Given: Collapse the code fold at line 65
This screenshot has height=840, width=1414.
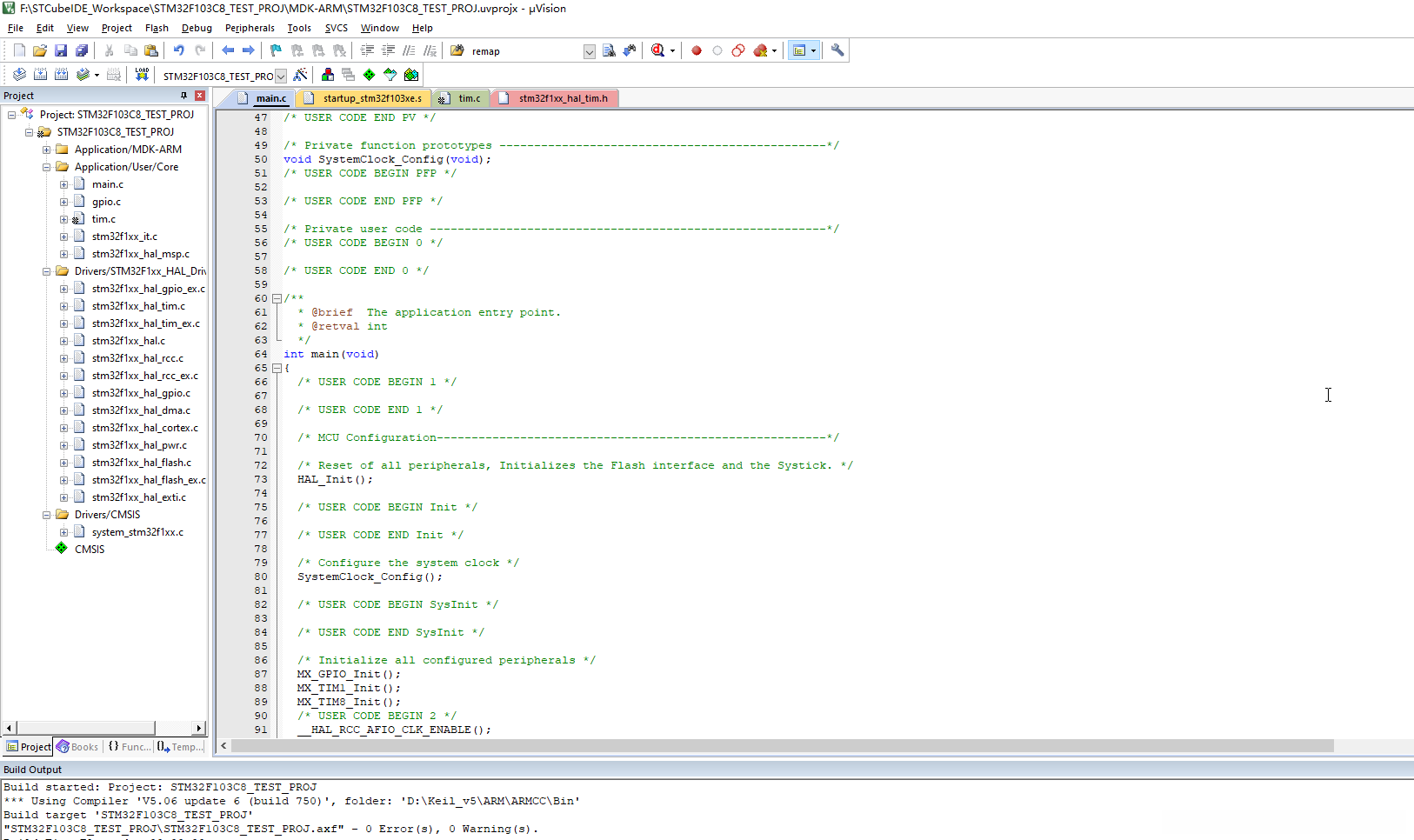Looking at the screenshot, I should pos(277,368).
